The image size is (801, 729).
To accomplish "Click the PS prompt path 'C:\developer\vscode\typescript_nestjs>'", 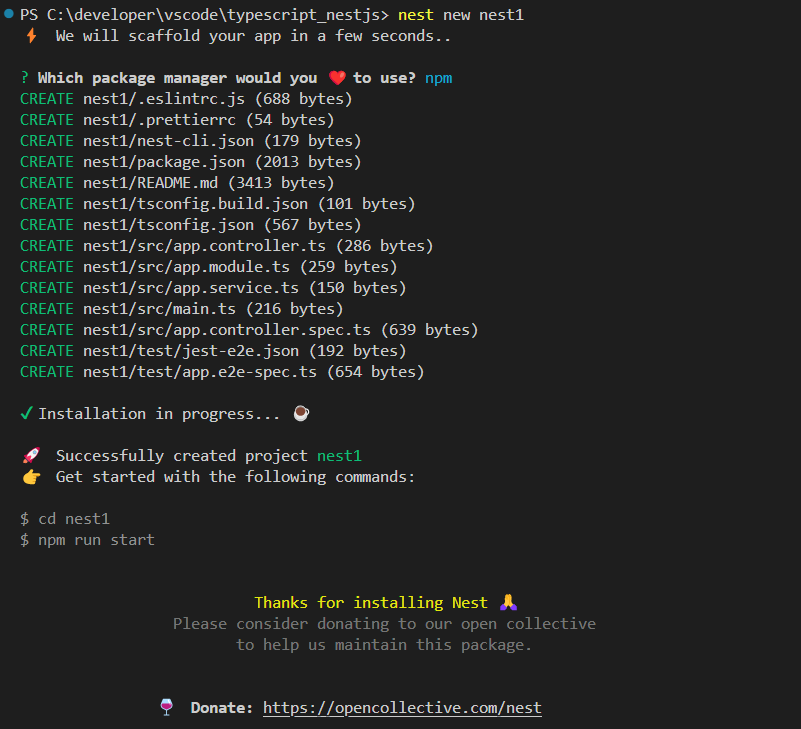I will pyautogui.click(x=218, y=15).
